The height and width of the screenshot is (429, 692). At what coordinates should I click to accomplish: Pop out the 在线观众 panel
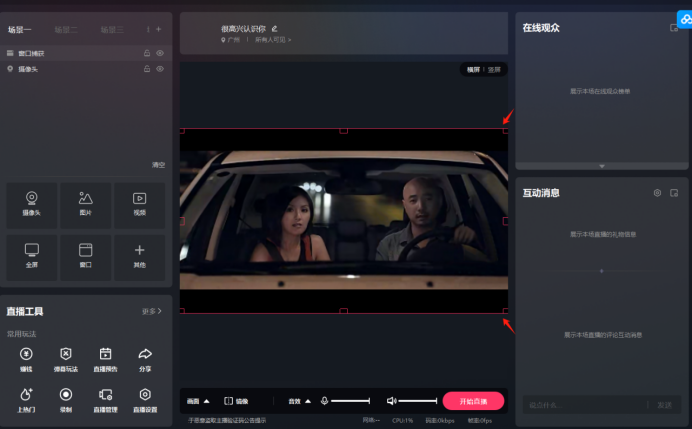(673, 28)
